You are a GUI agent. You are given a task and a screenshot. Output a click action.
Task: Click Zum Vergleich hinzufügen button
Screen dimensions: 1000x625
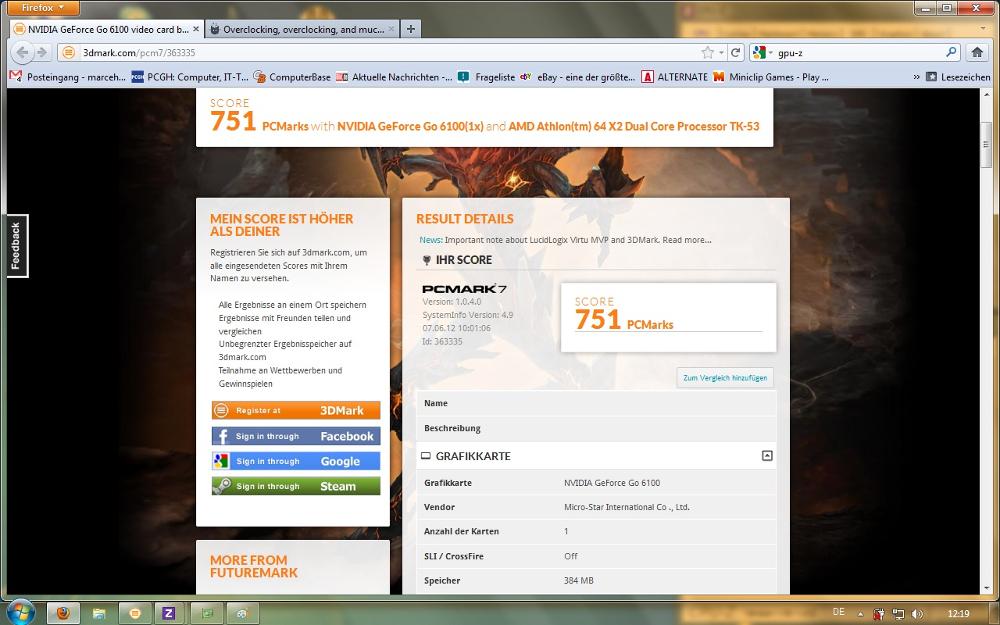[x=725, y=378]
